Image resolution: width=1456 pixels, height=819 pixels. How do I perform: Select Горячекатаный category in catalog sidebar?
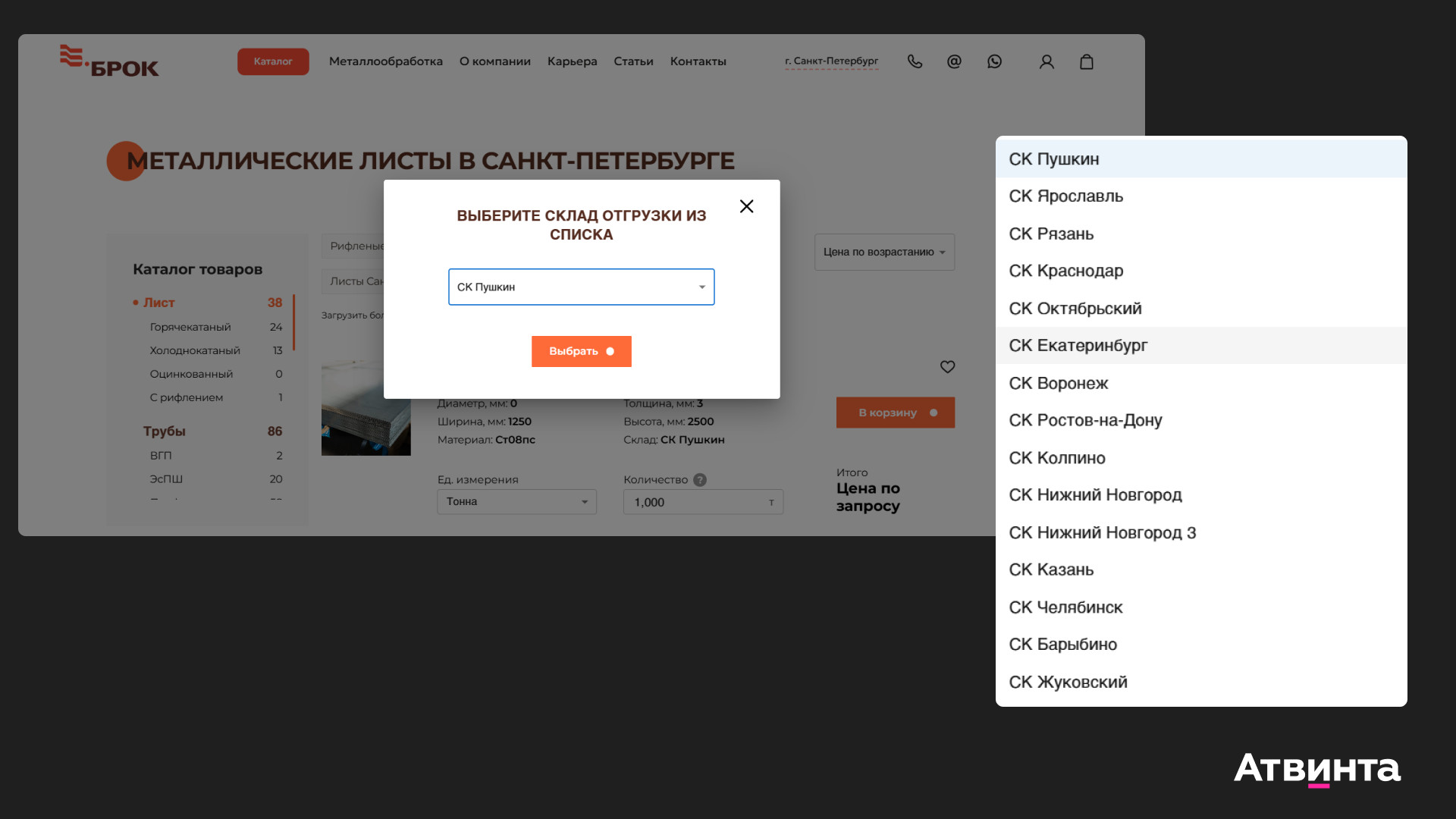click(x=190, y=327)
